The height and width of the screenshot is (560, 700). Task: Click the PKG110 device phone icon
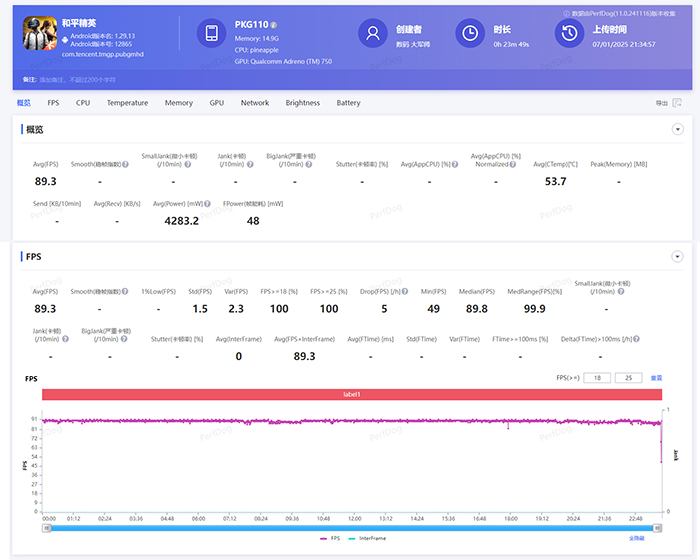[212, 34]
